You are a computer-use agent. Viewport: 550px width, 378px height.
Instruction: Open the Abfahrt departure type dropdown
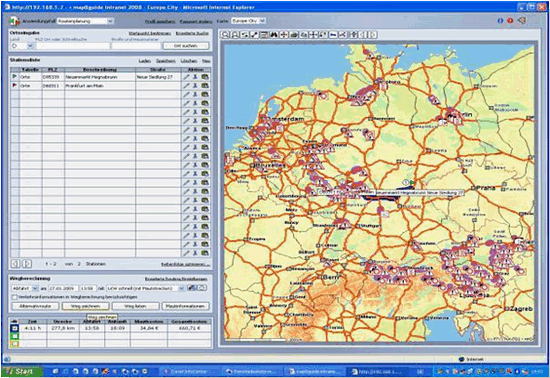pyautogui.click(x=25, y=288)
